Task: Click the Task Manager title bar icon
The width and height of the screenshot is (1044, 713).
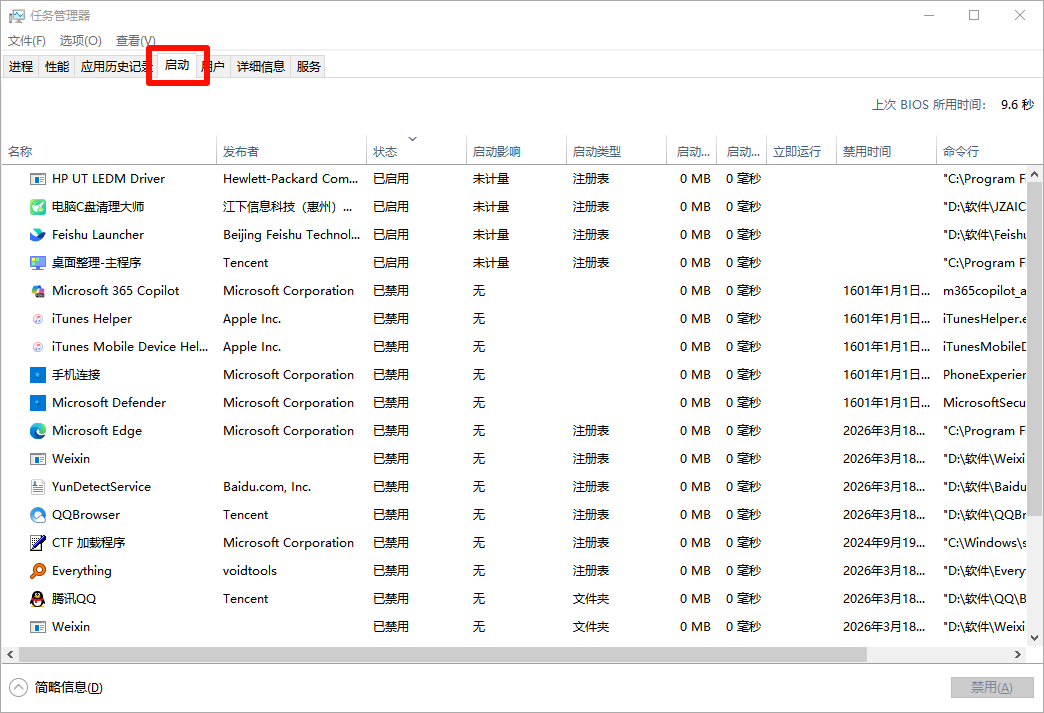Action: pyautogui.click(x=17, y=15)
